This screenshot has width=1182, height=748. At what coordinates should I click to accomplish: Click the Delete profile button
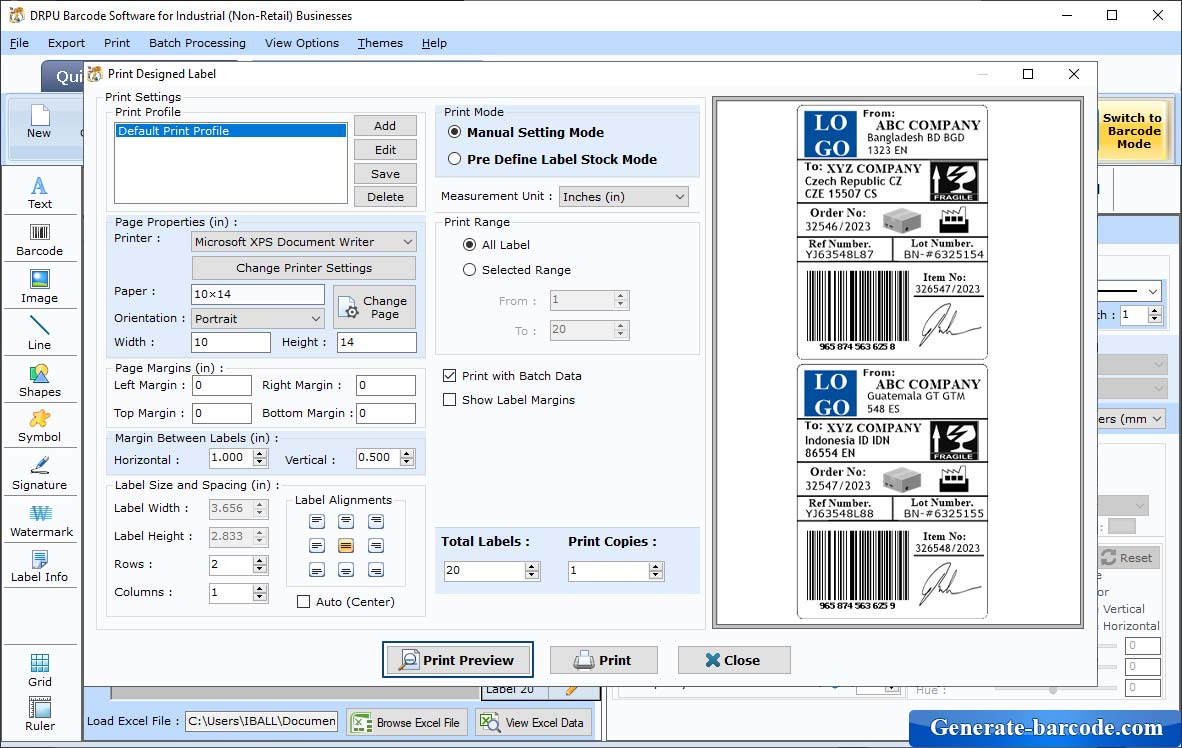(385, 197)
